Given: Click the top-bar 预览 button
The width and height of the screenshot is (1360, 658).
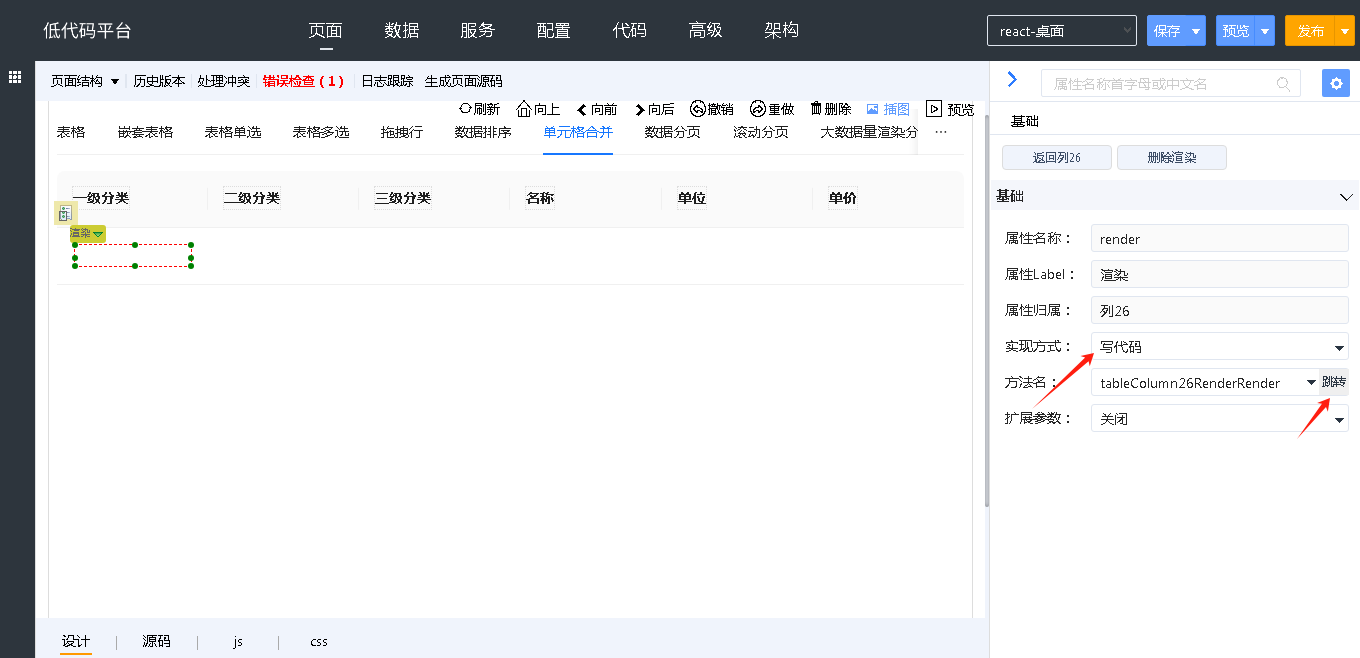Looking at the screenshot, I should tap(1236, 31).
